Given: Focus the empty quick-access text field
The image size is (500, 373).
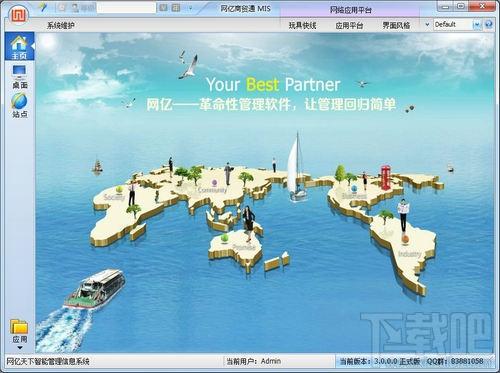Looking at the screenshot, I should [126, 8].
